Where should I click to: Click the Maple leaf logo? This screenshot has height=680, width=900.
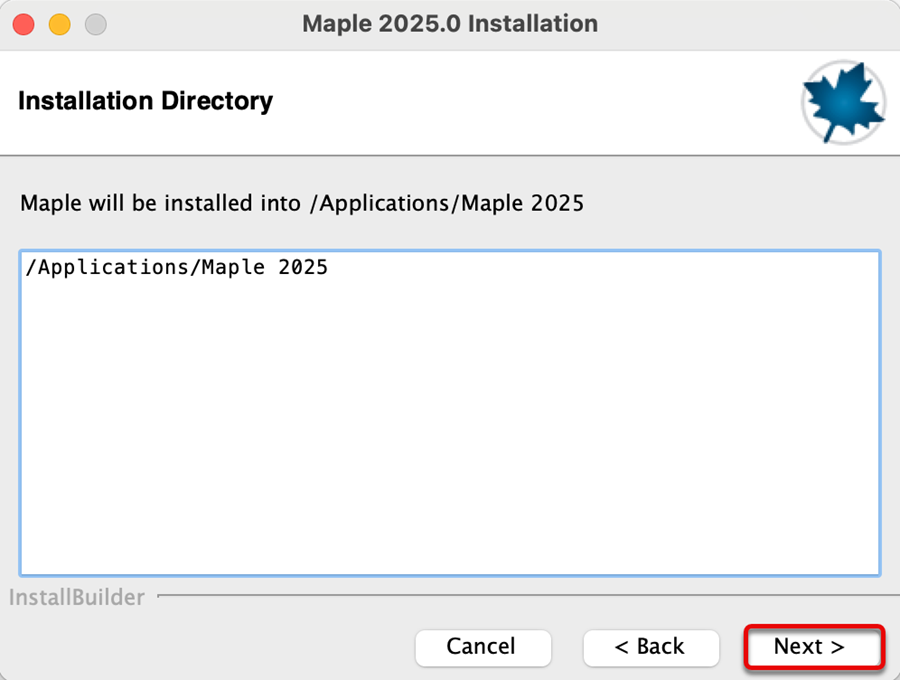843,102
